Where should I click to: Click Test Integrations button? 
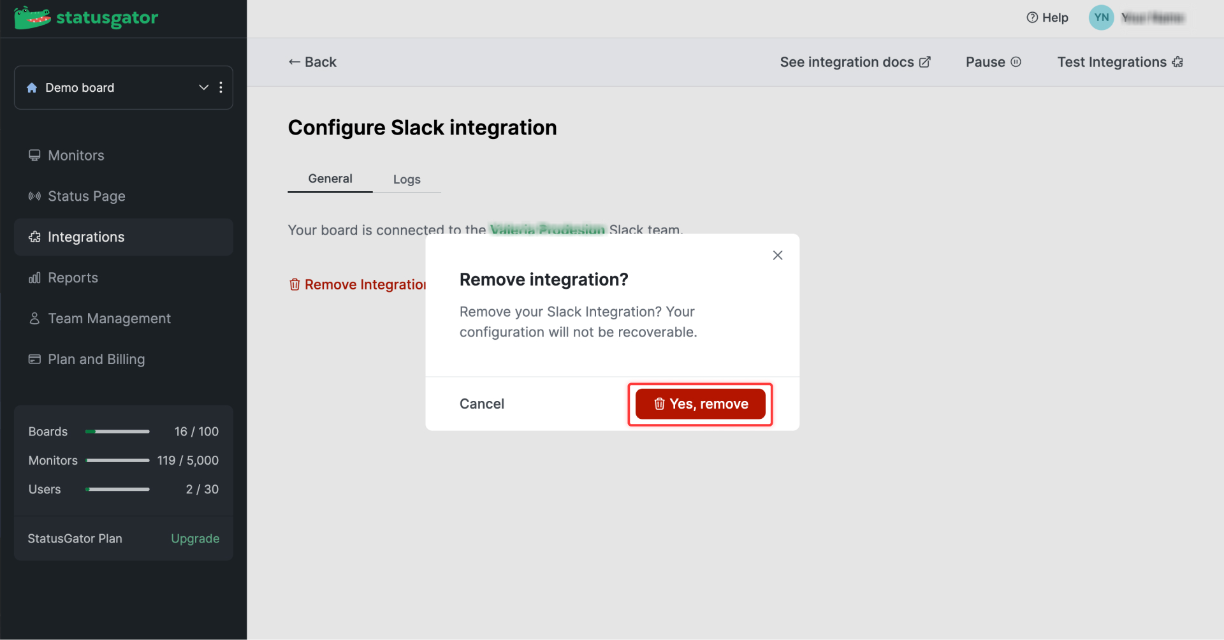click(x=1120, y=62)
